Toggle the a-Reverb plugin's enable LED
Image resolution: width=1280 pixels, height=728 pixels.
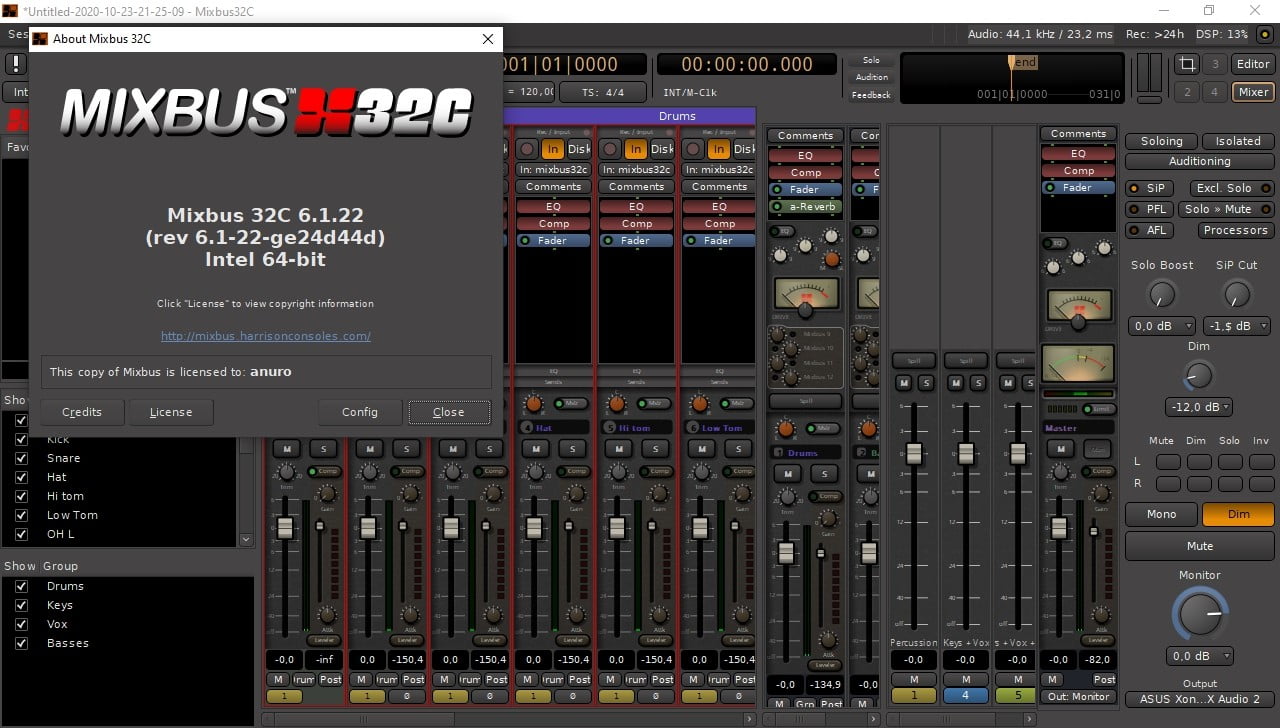[x=777, y=207]
